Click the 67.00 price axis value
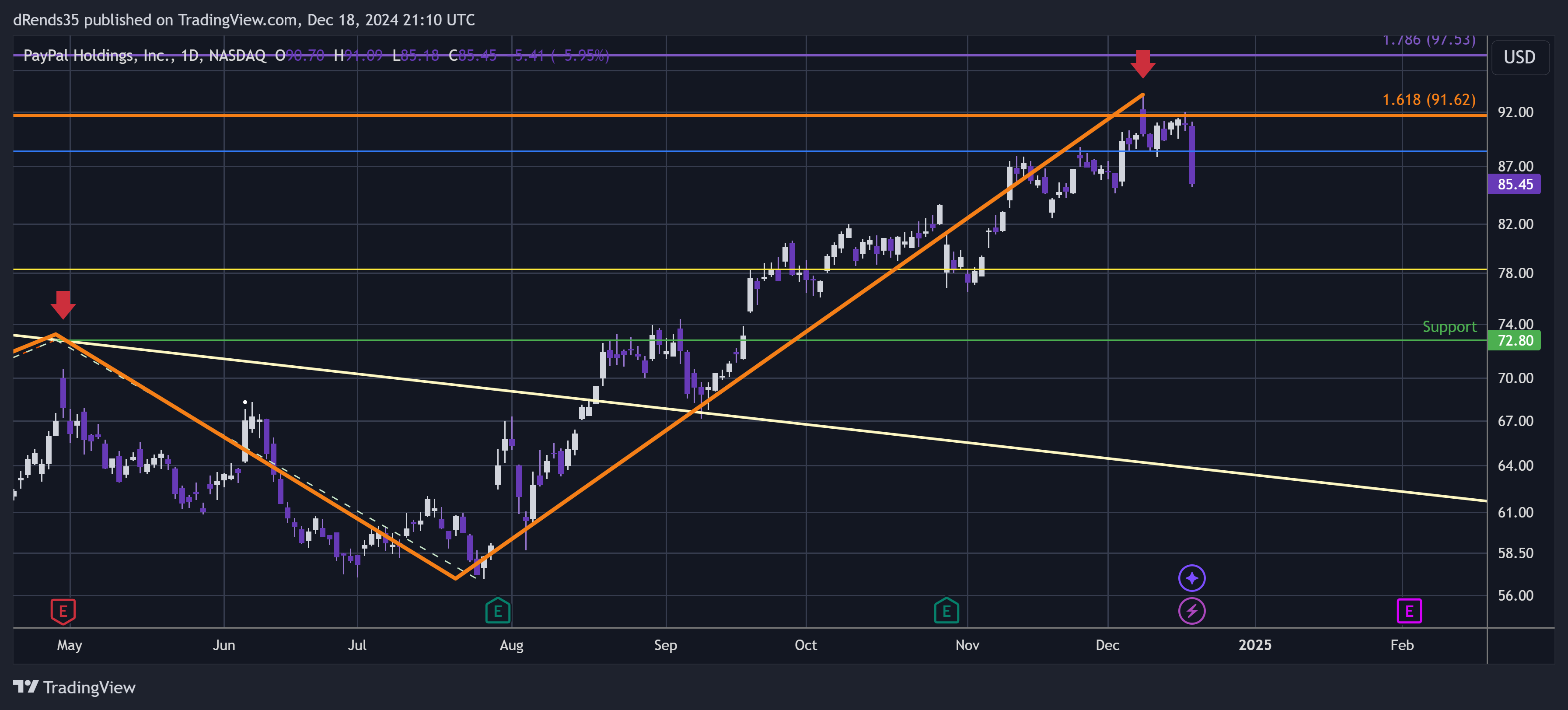This screenshot has width=1568, height=710. coord(1516,421)
